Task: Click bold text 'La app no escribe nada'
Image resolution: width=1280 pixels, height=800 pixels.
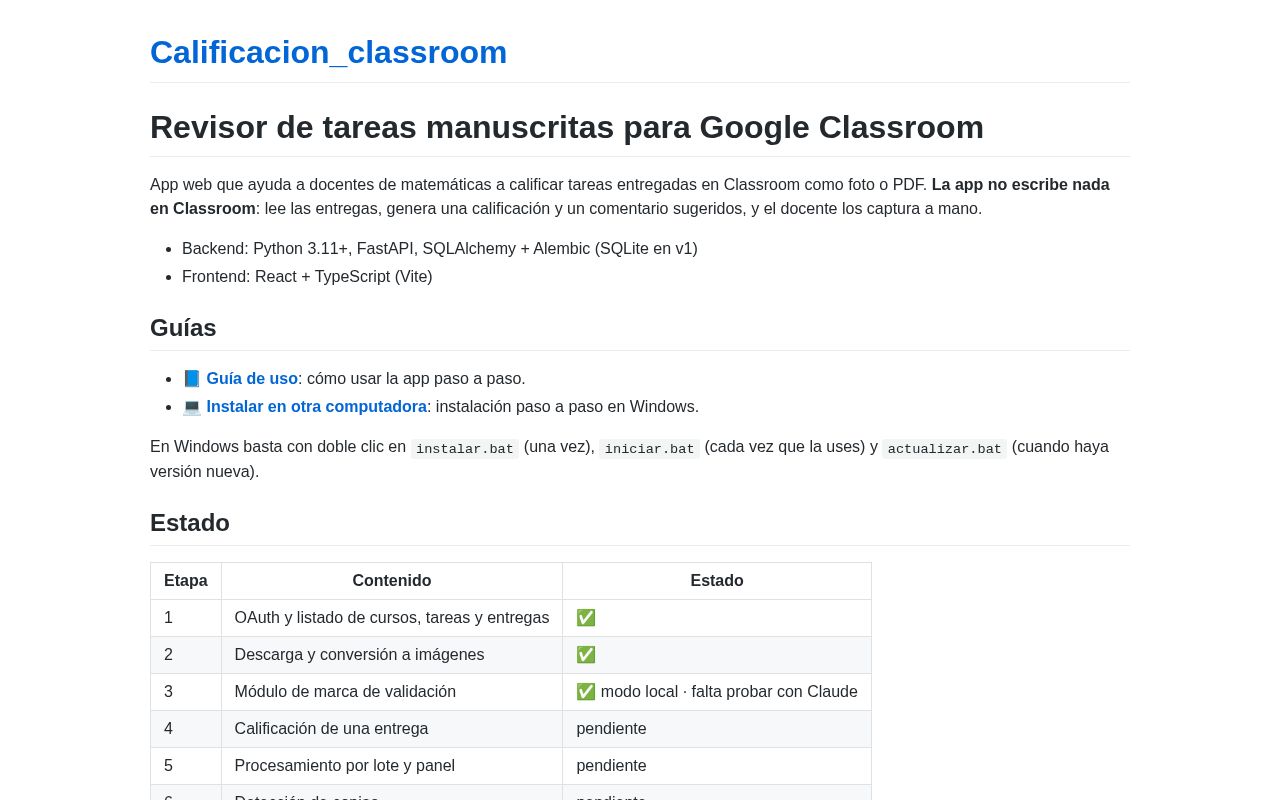Action: click(1020, 185)
